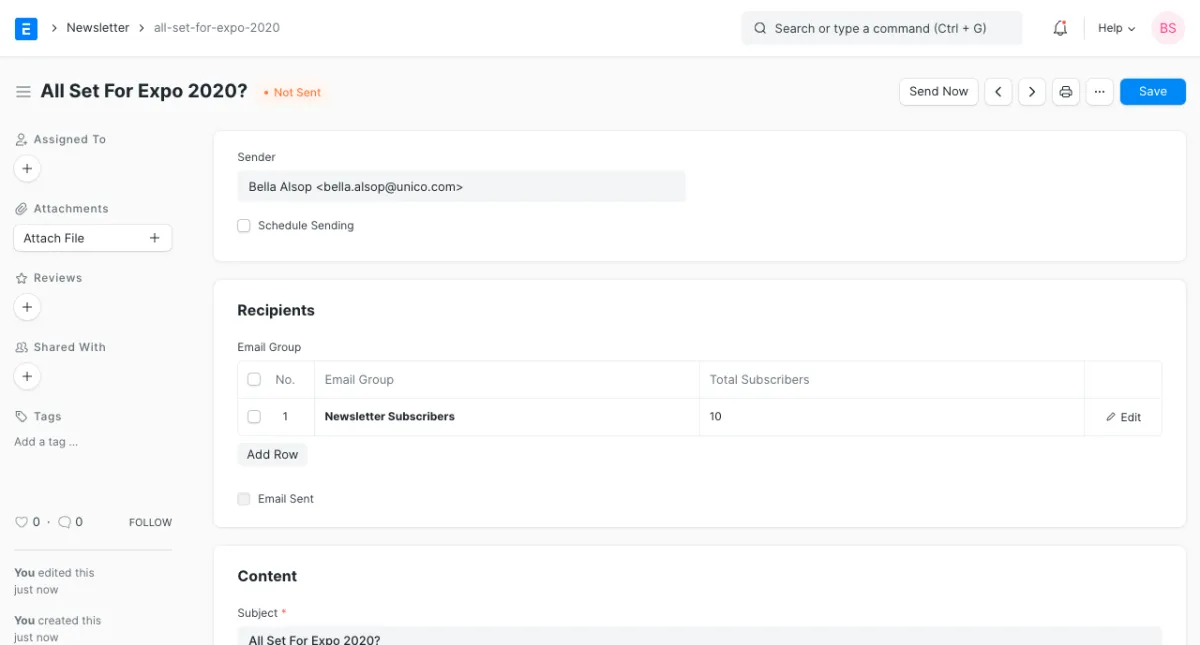Like this document with the heart
This screenshot has width=1200, height=645.
[21, 522]
